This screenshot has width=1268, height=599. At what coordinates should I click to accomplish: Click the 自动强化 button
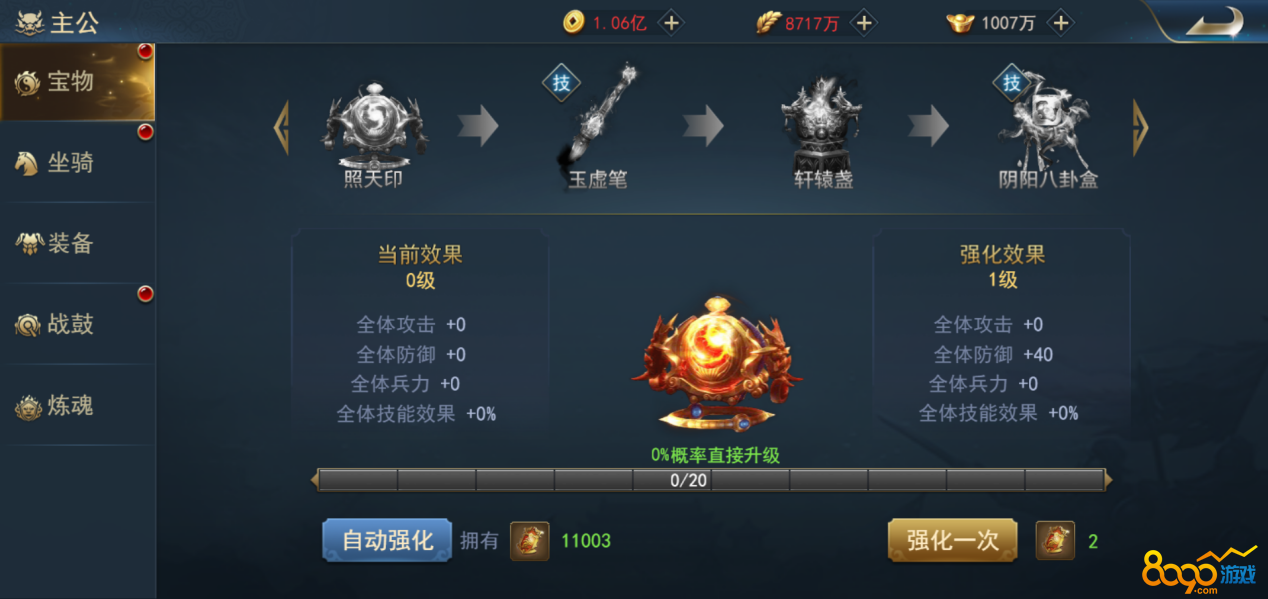(387, 541)
